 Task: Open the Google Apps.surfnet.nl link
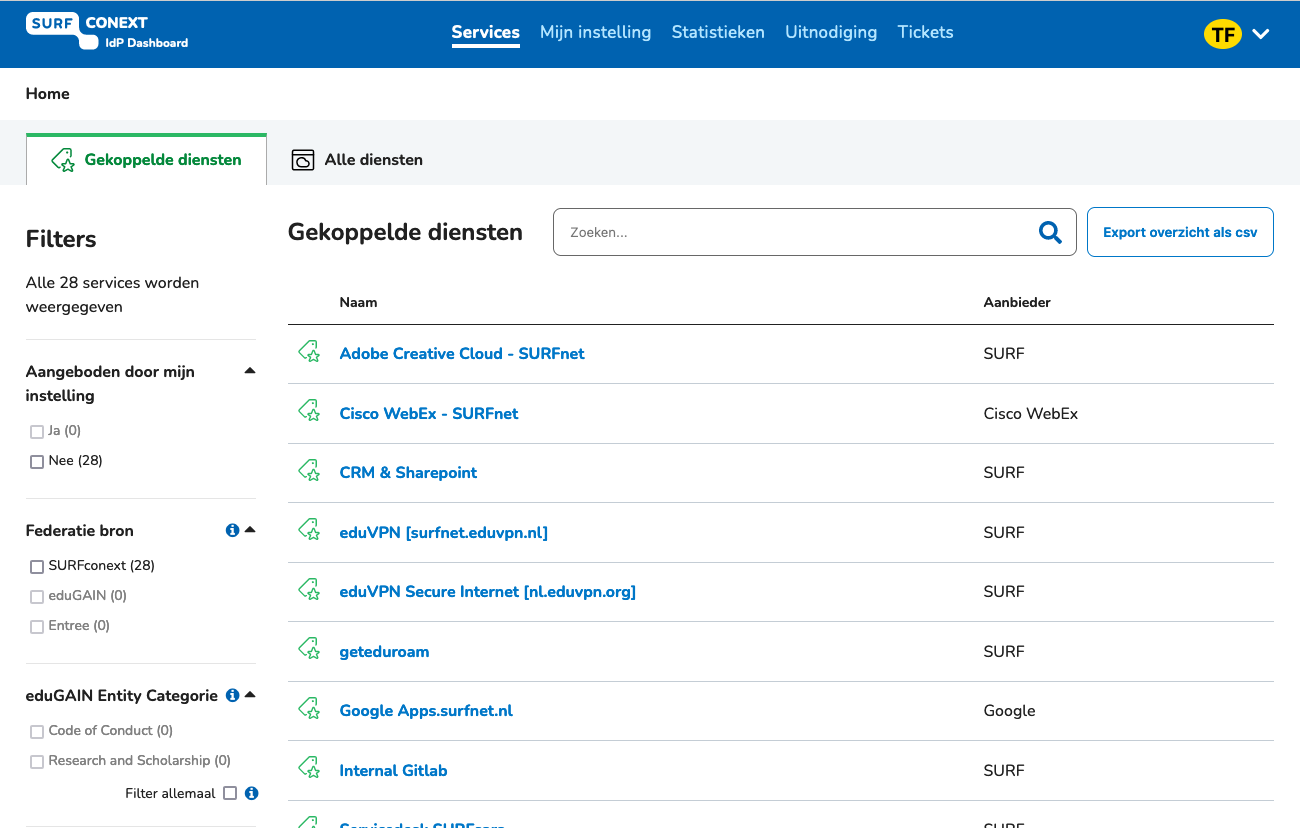pyautogui.click(x=426, y=710)
